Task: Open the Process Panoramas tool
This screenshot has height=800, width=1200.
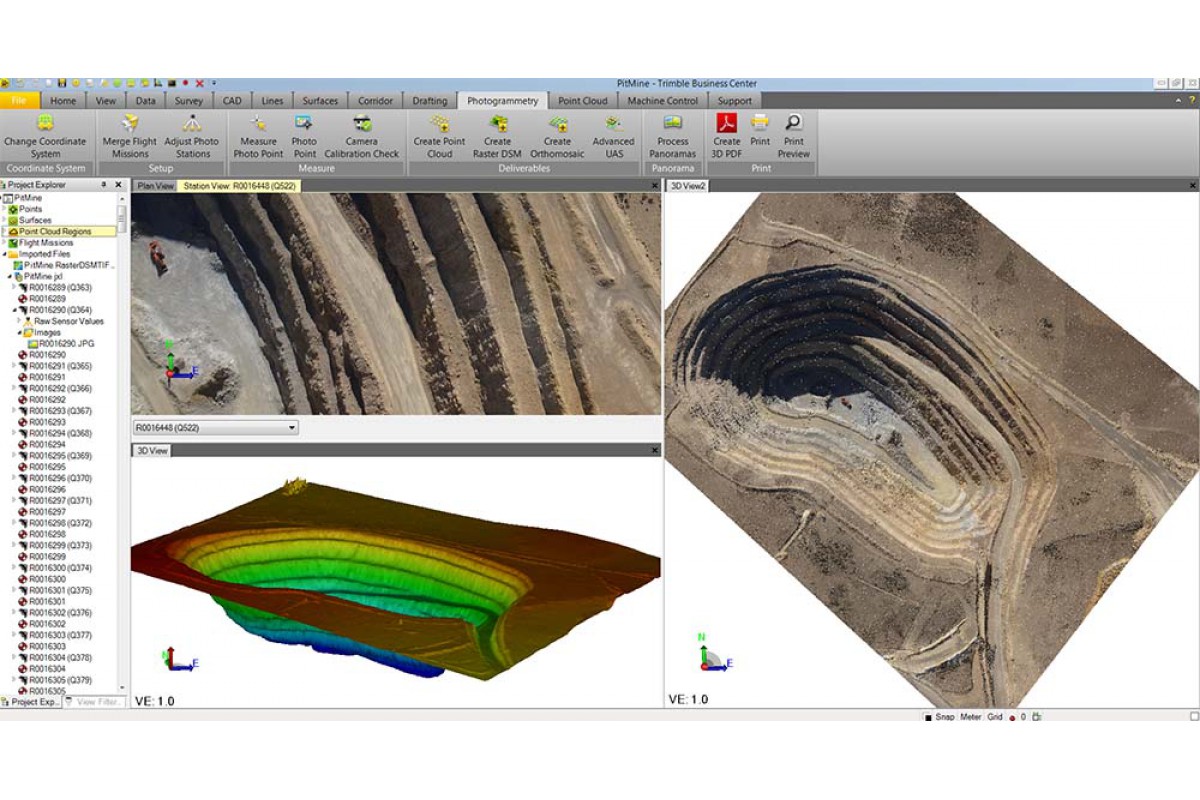Action: coord(673,123)
